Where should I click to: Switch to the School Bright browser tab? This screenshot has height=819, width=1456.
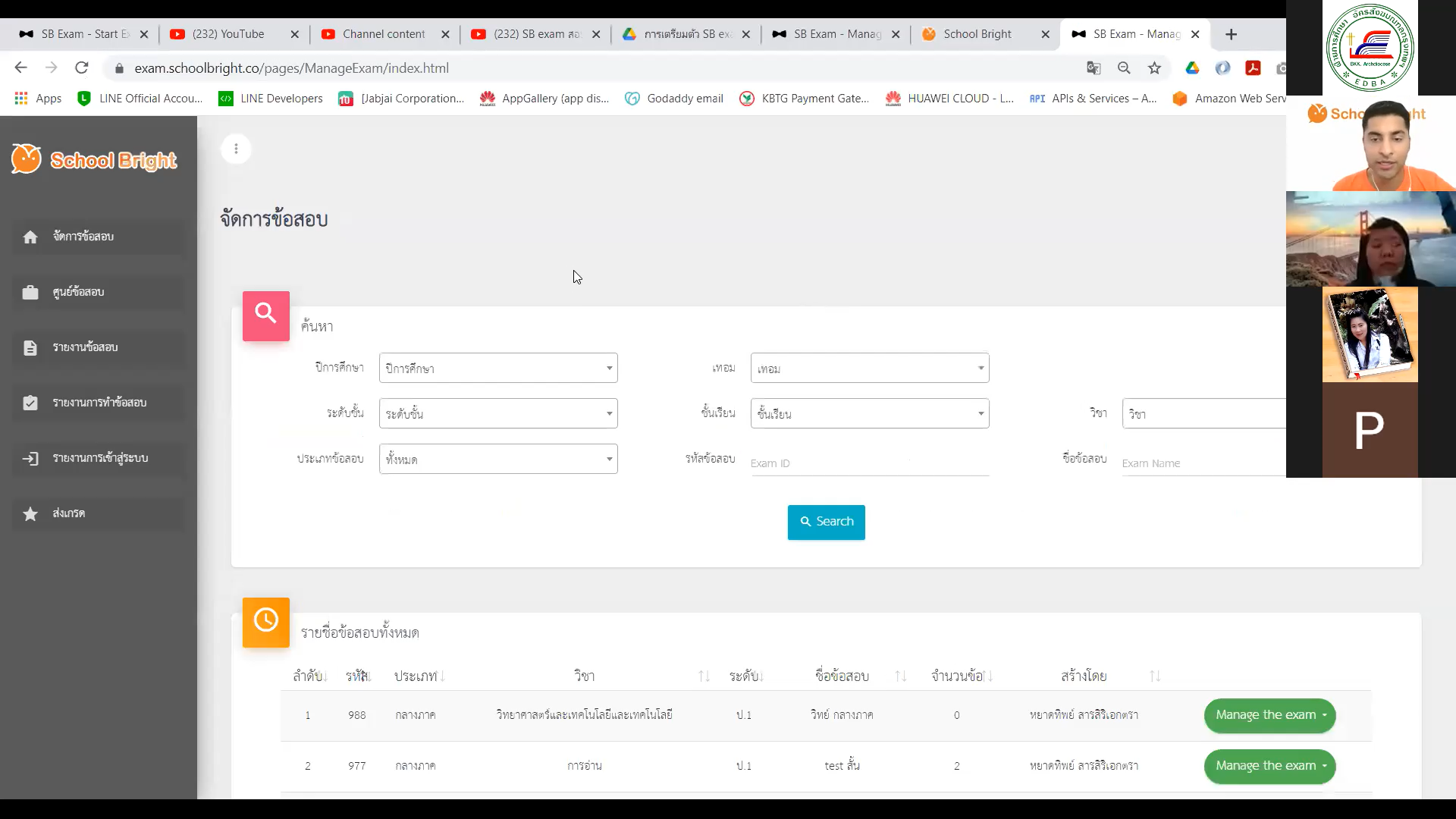[986, 34]
